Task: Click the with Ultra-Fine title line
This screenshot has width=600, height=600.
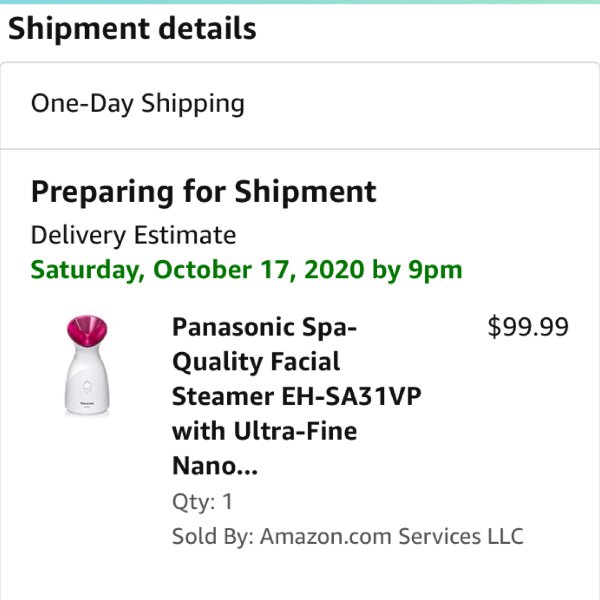Action: (x=264, y=431)
